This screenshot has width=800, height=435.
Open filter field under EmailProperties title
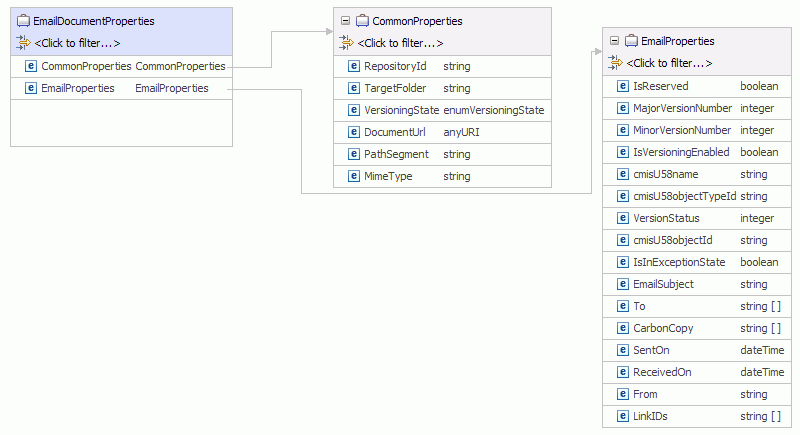[669, 63]
